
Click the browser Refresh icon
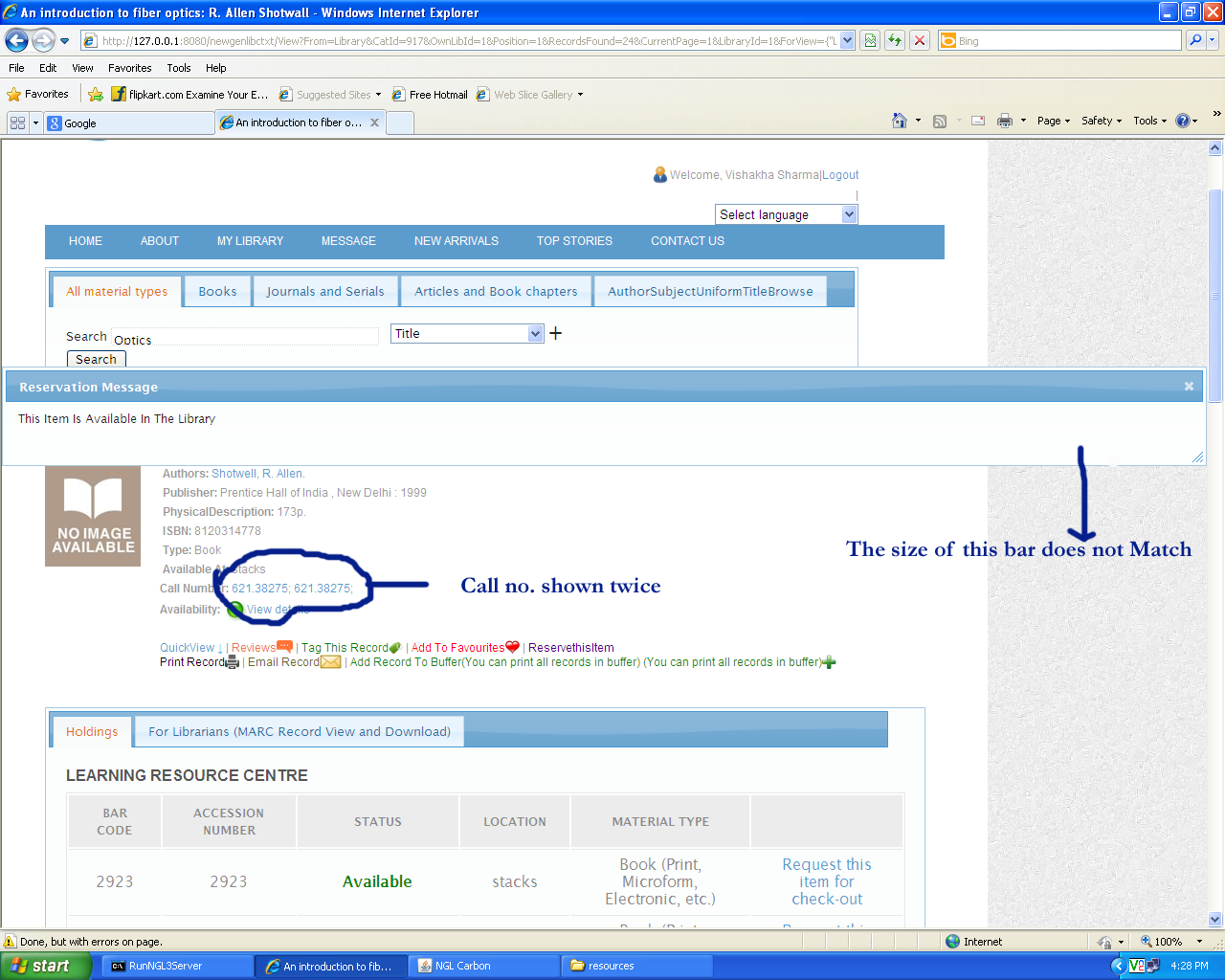coord(895,40)
